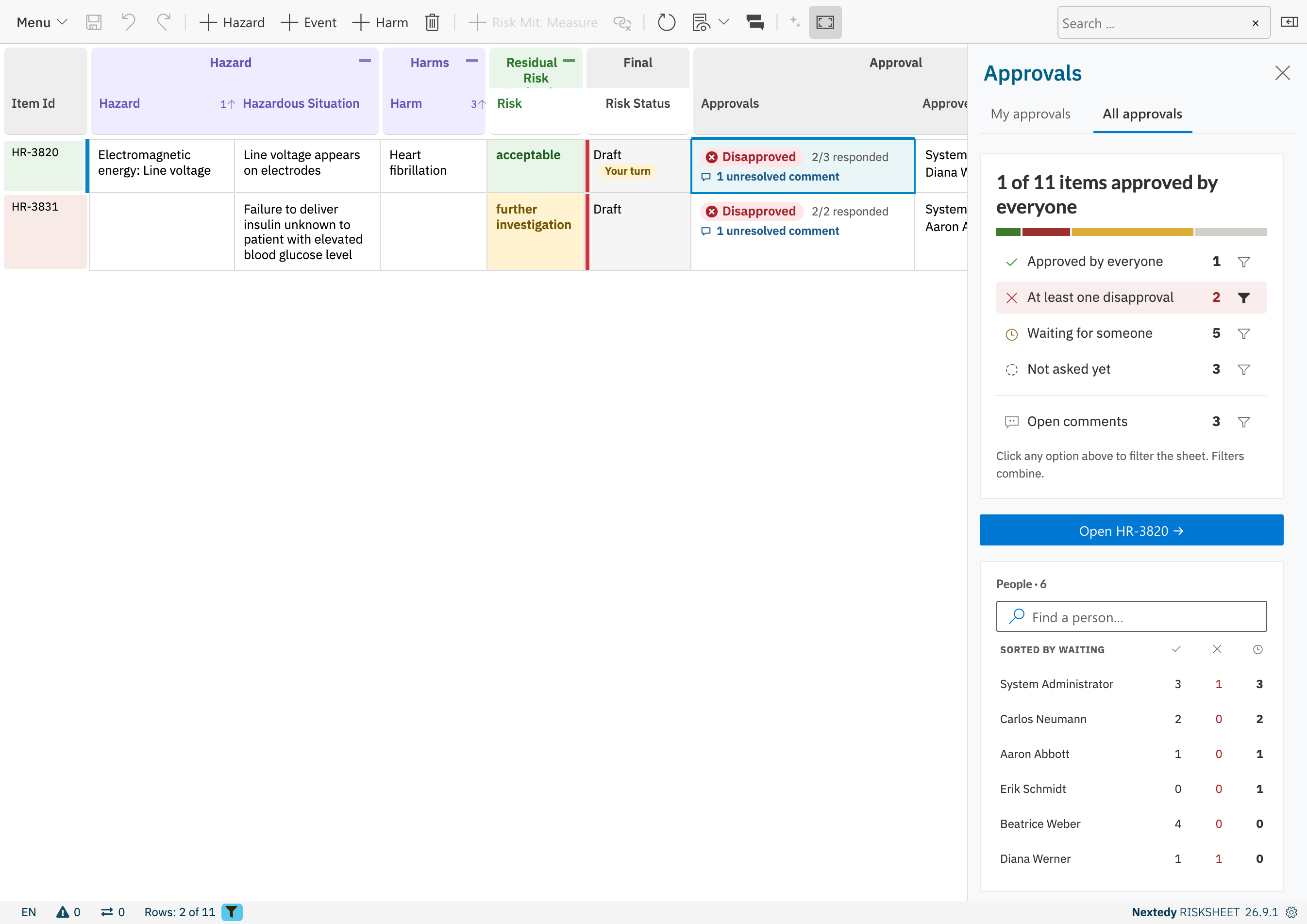This screenshot has width=1307, height=924.
Task: Click the Undo arrow icon
Action: 128,23
